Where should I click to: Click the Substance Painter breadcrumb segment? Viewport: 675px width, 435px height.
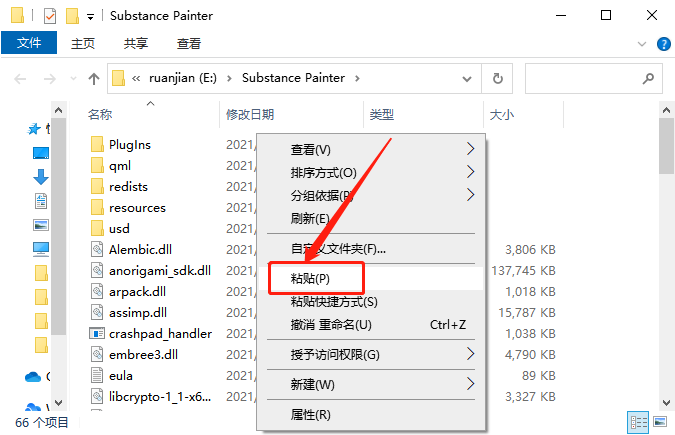(293, 78)
